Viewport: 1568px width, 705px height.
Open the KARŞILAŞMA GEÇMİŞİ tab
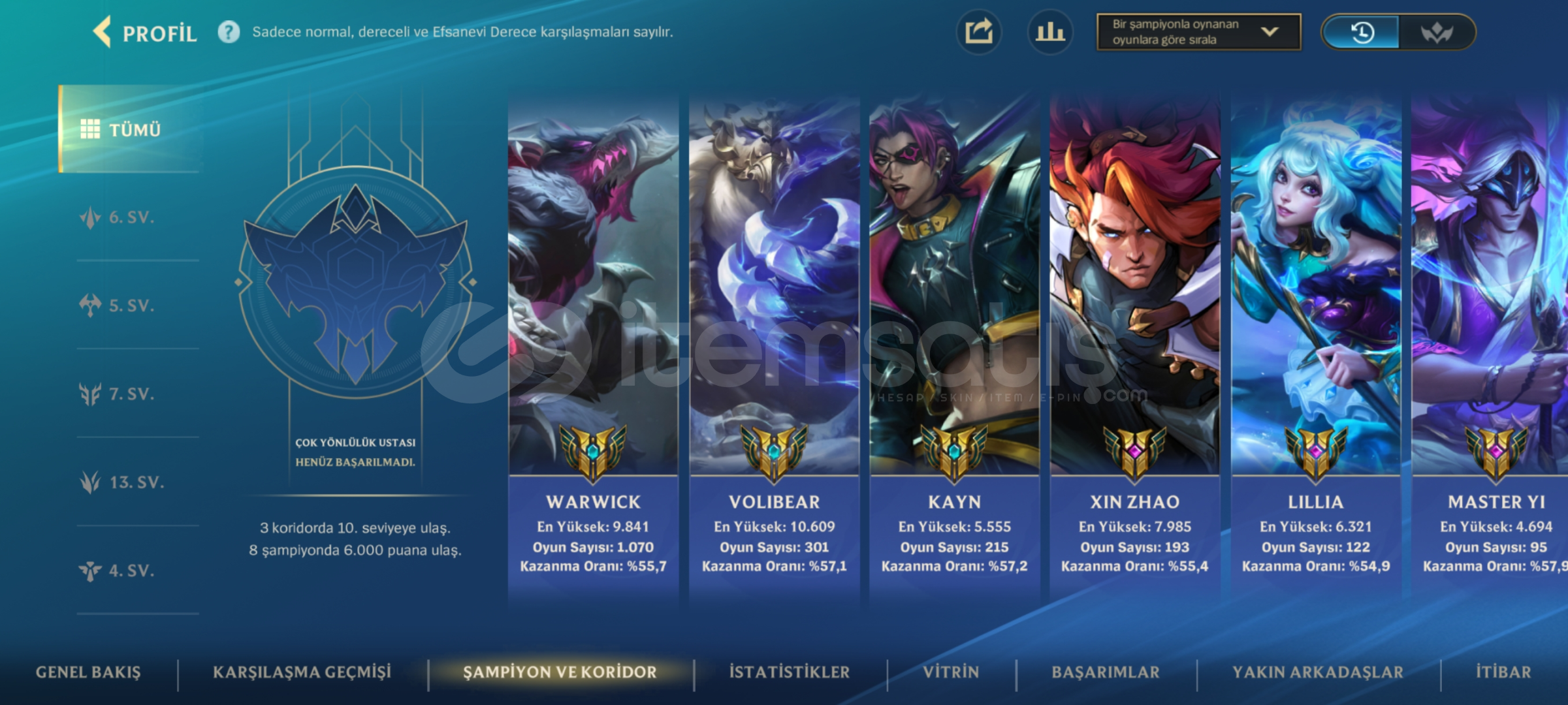point(302,672)
